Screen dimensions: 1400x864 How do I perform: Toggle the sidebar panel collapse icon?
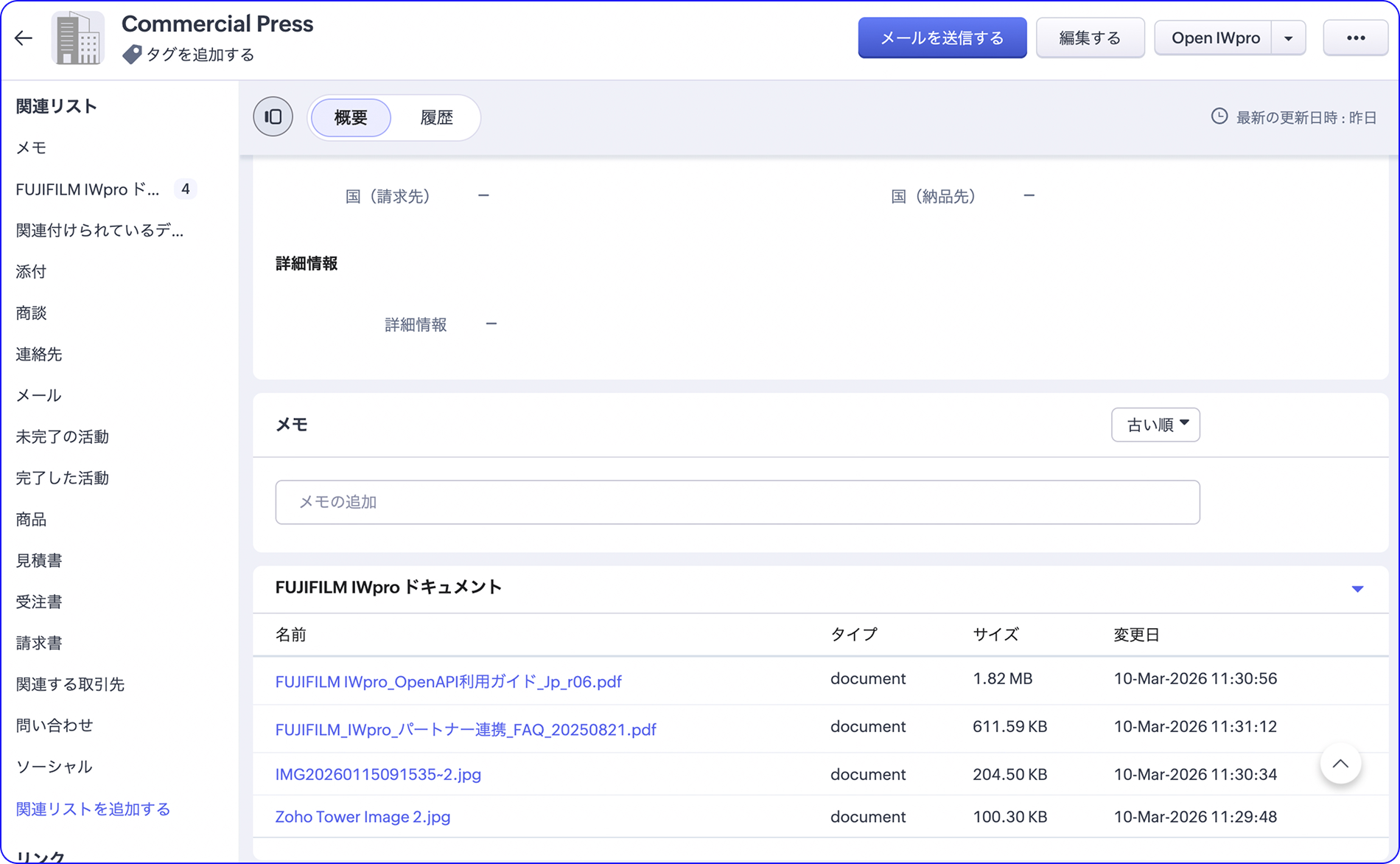pos(273,117)
